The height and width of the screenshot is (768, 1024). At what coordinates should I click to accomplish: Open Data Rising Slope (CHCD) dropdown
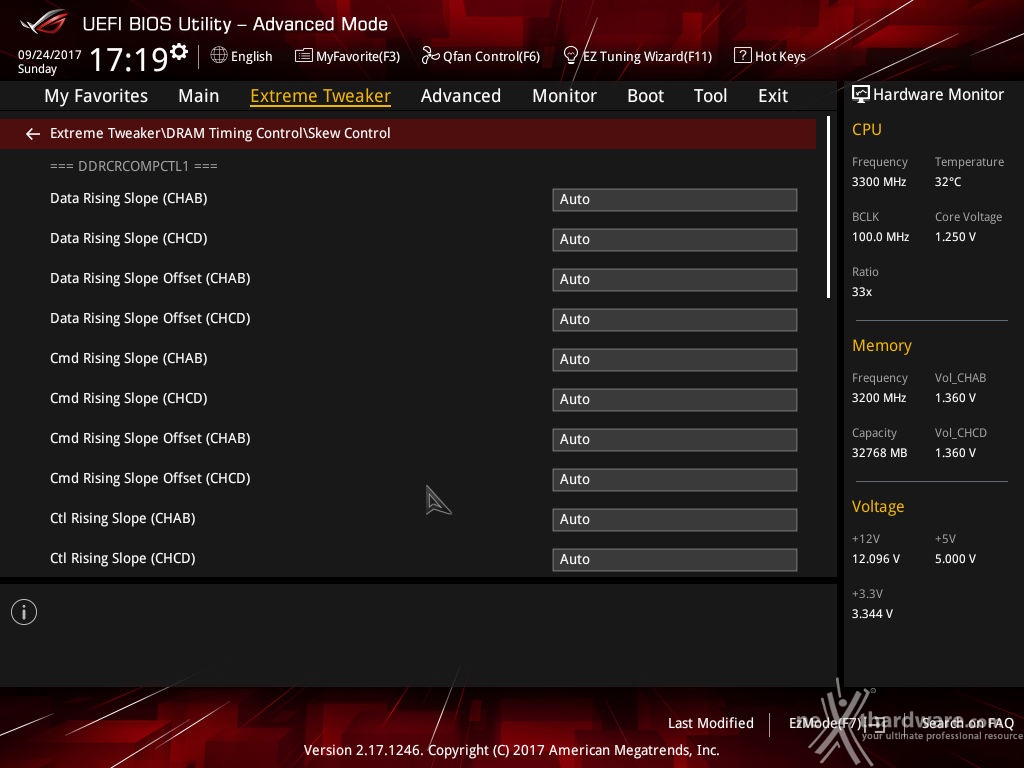tap(675, 240)
